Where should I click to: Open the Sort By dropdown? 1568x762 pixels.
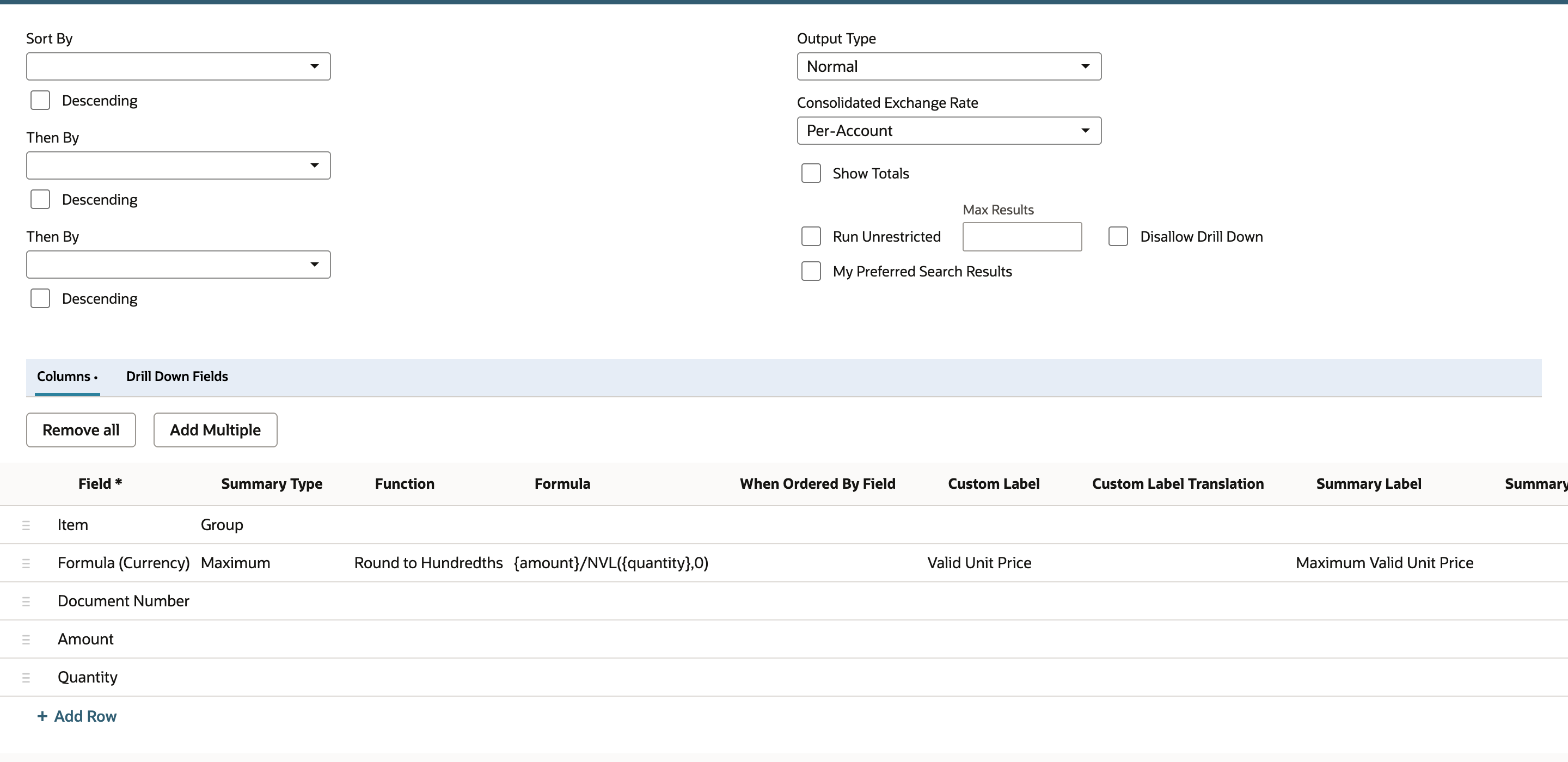click(179, 66)
